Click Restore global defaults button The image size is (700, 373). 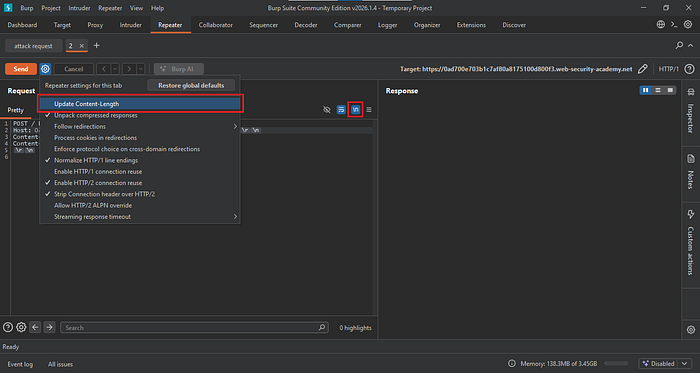tap(191, 85)
